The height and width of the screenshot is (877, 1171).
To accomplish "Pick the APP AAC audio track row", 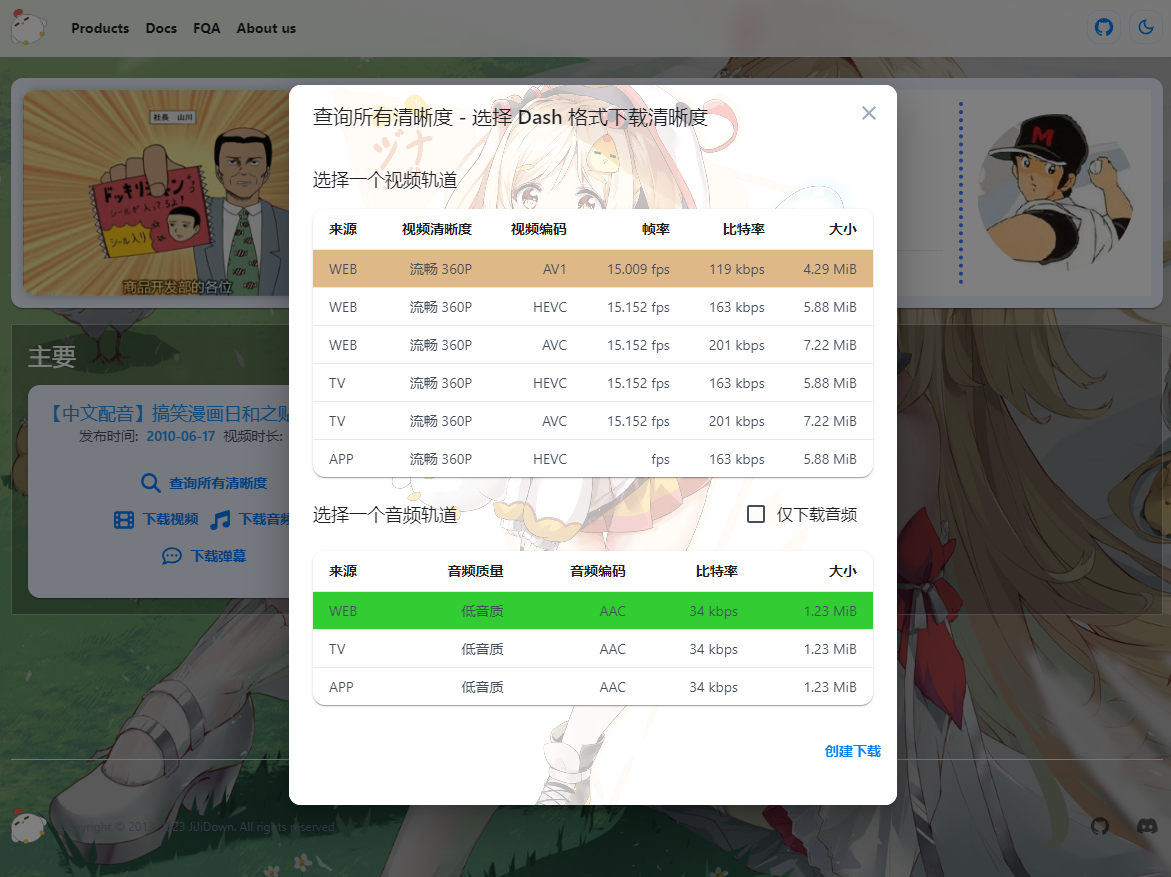I will pos(592,687).
